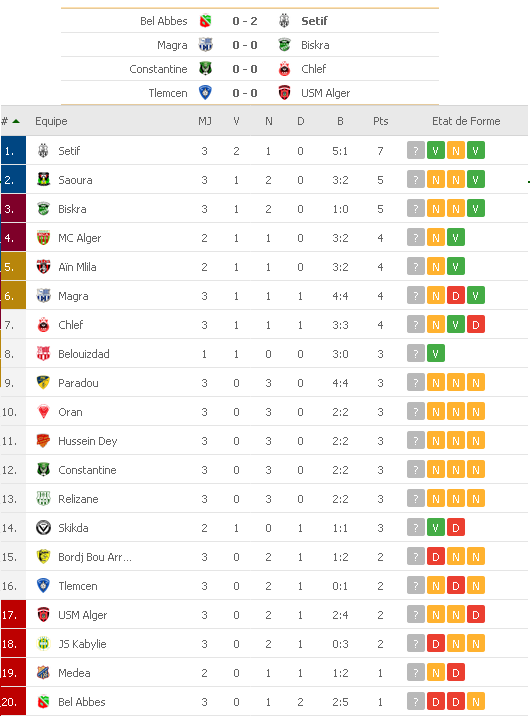The height and width of the screenshot is (716, 530).
Task: Sort standings by the rank arrow
Action: click(16, 121)
